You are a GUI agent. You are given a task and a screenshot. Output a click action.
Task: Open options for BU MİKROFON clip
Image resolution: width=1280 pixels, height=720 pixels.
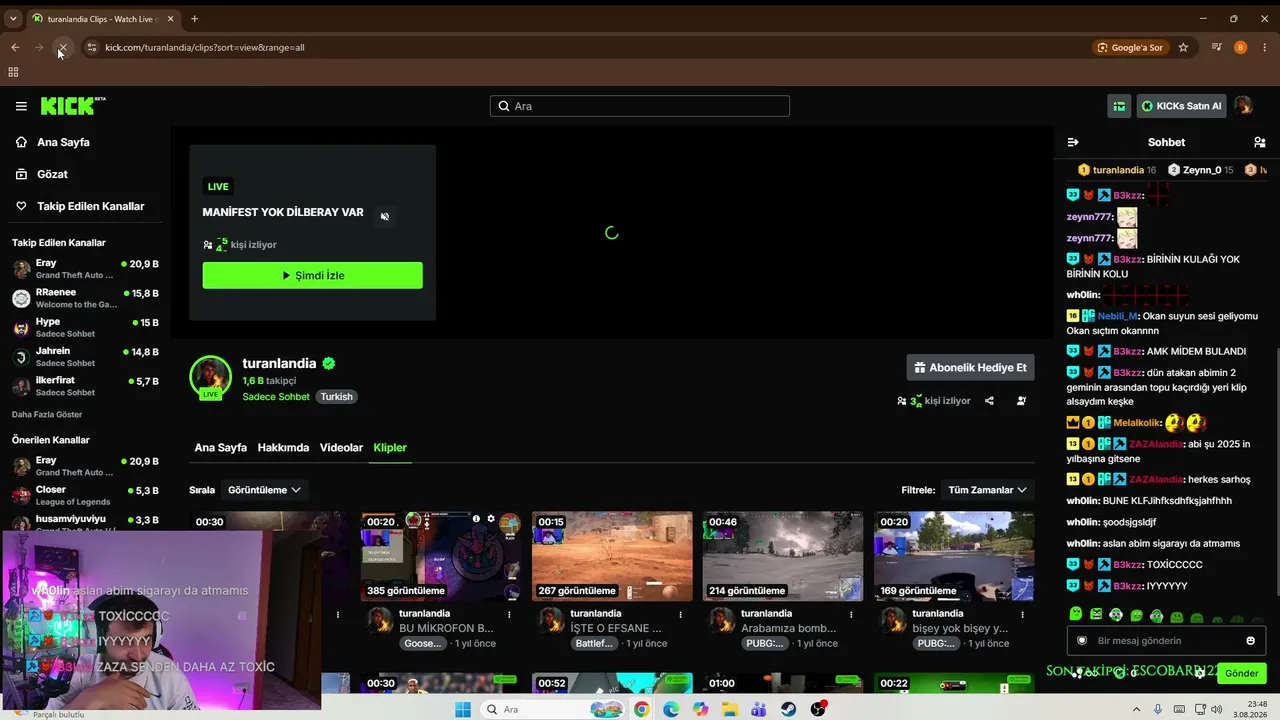pos(509,614)
